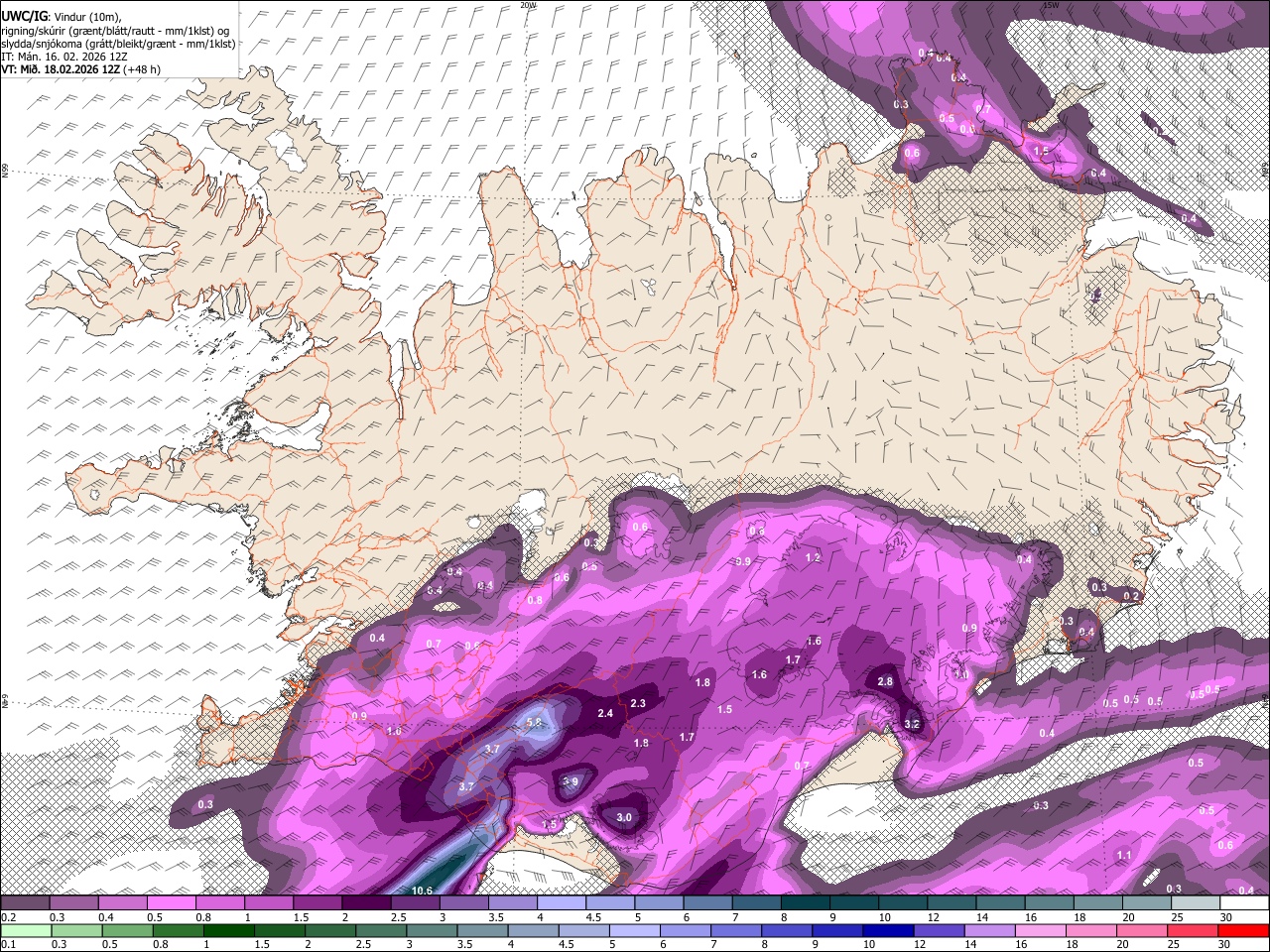Select the 3.9 precipitation value label
This screenshot has width=1270, height=952.
tap(570, 782)
